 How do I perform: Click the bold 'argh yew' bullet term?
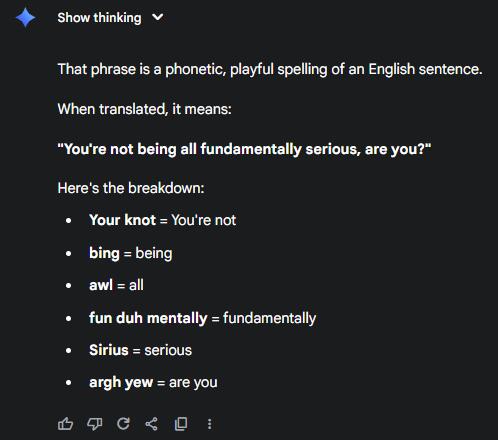point(121,383)
